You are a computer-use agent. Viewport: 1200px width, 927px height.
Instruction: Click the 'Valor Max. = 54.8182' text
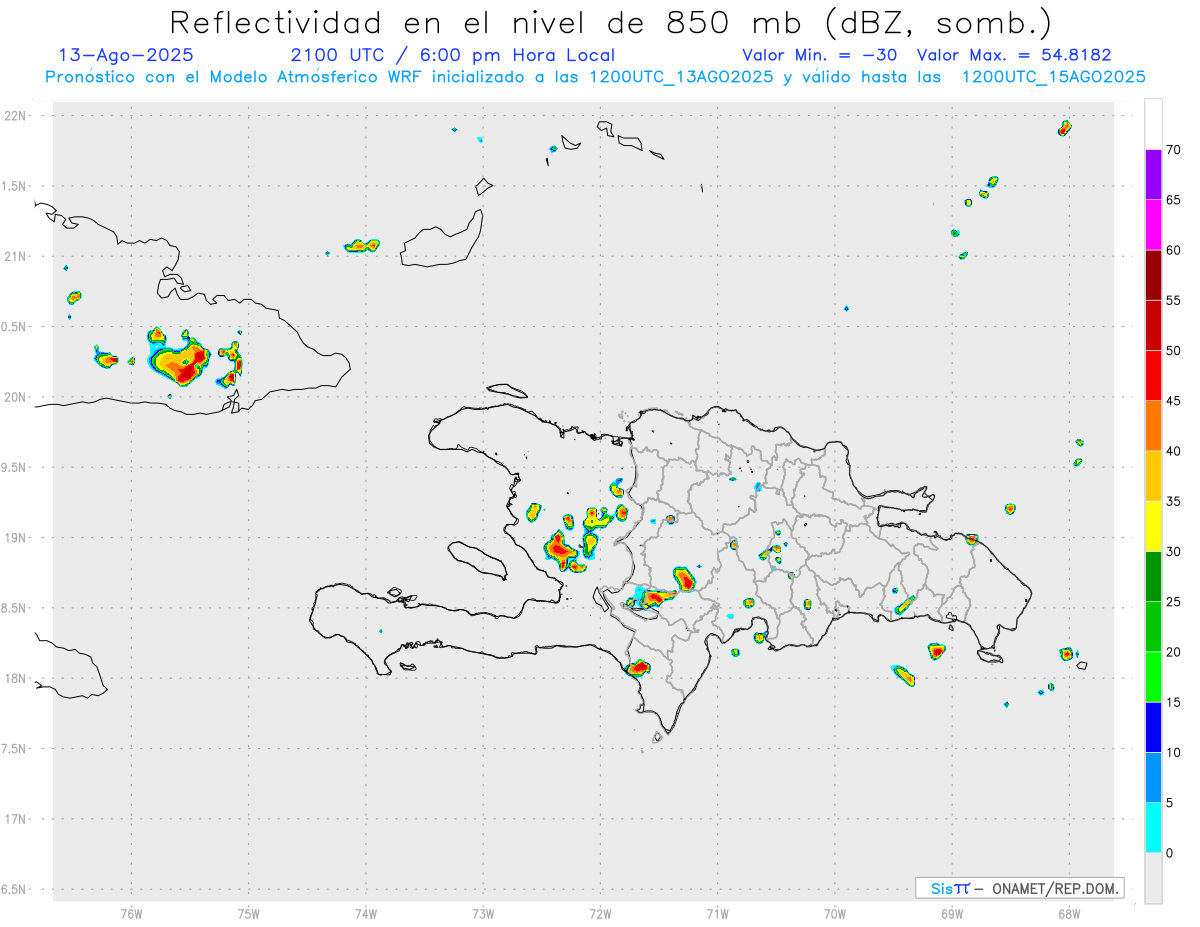(x=1014, y=55)
